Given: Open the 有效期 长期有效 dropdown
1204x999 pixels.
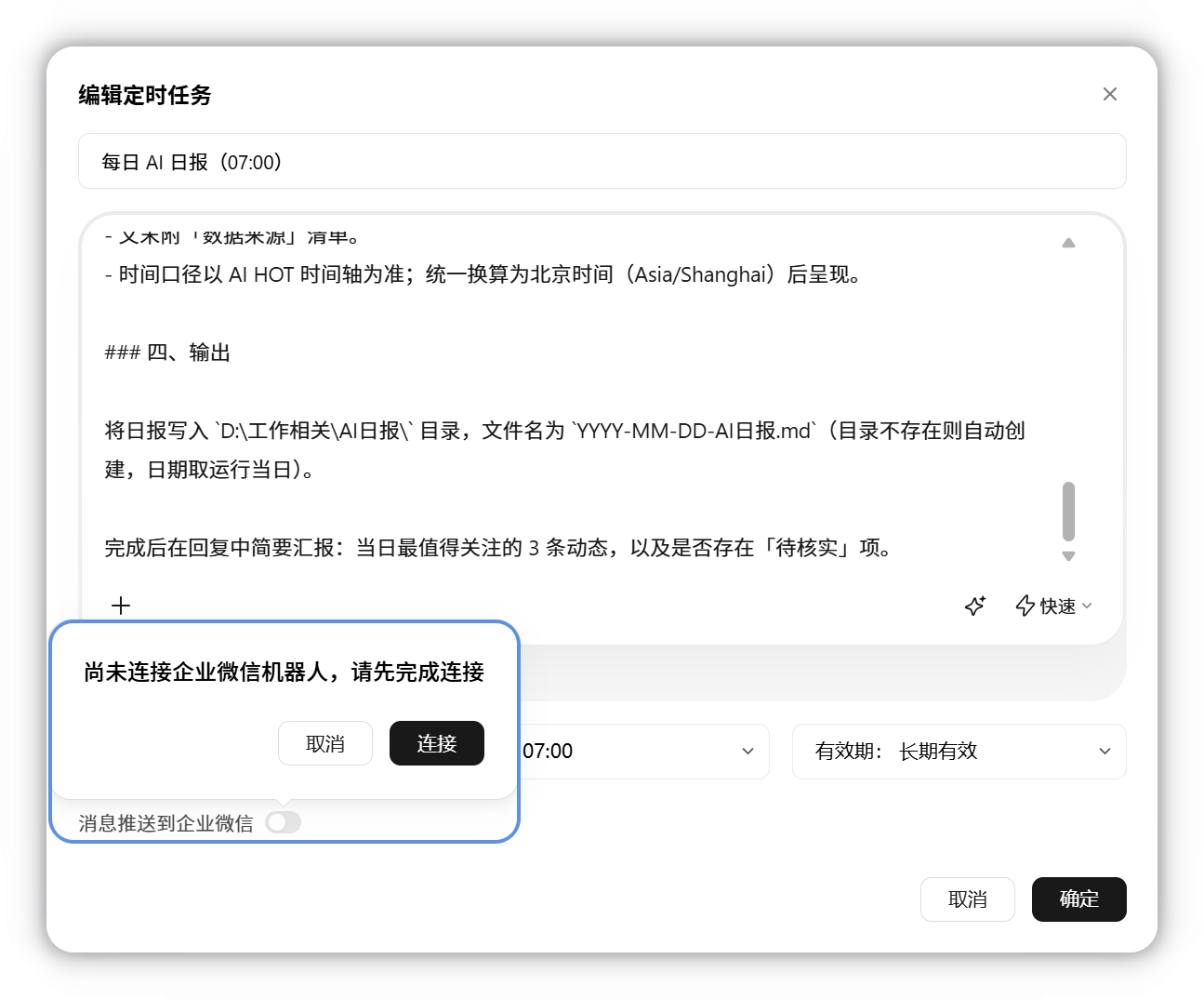Looking at the screenshot, I should (x=959, y=751).
